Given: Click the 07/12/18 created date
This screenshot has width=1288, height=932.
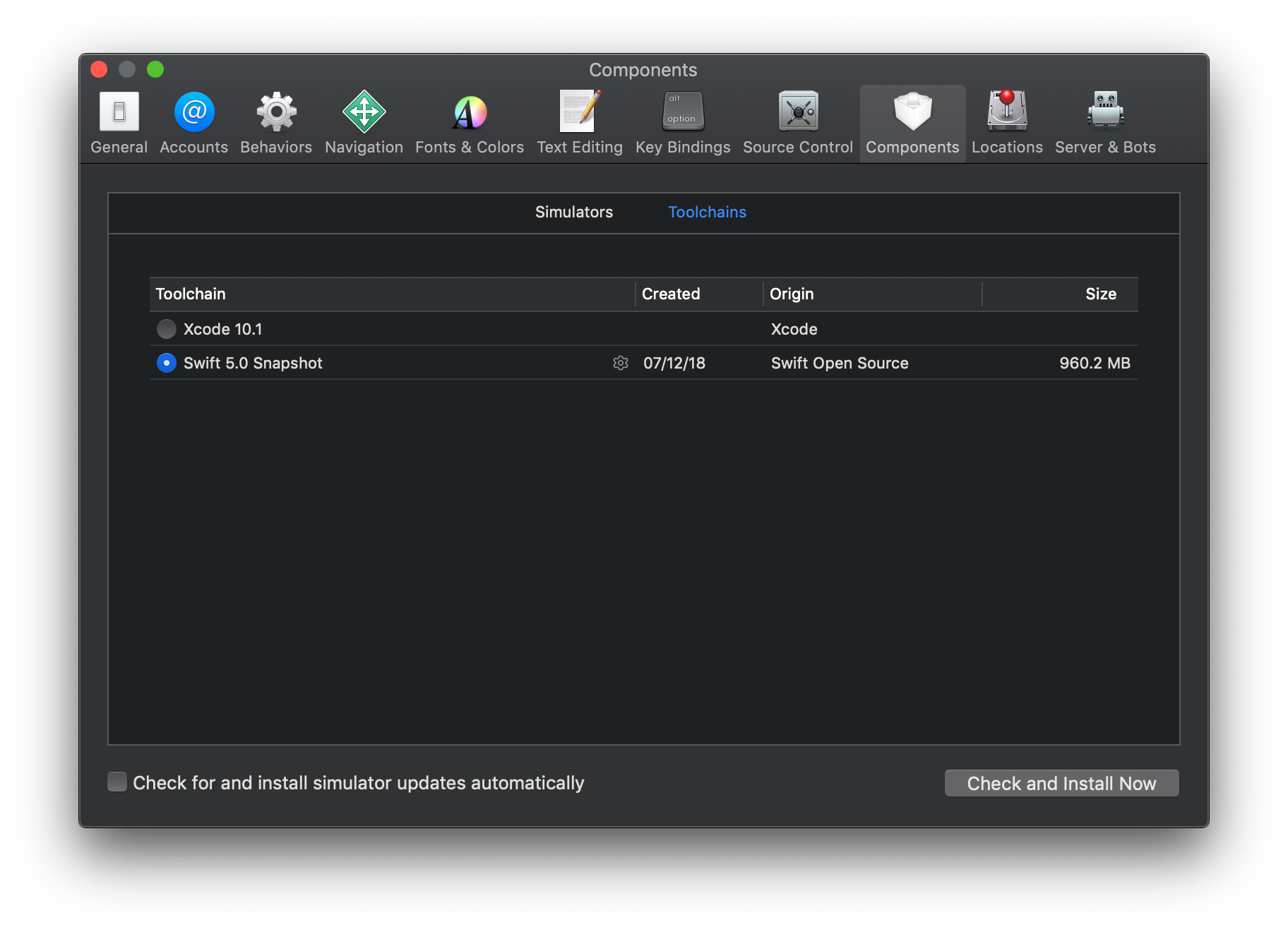Looking at the screenshot, I should tap(674, 363).
